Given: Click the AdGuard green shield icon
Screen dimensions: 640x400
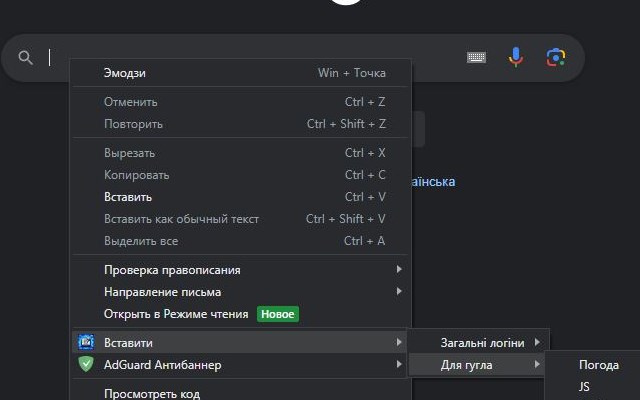Looking at the screenshot, I should click(86, 365).
